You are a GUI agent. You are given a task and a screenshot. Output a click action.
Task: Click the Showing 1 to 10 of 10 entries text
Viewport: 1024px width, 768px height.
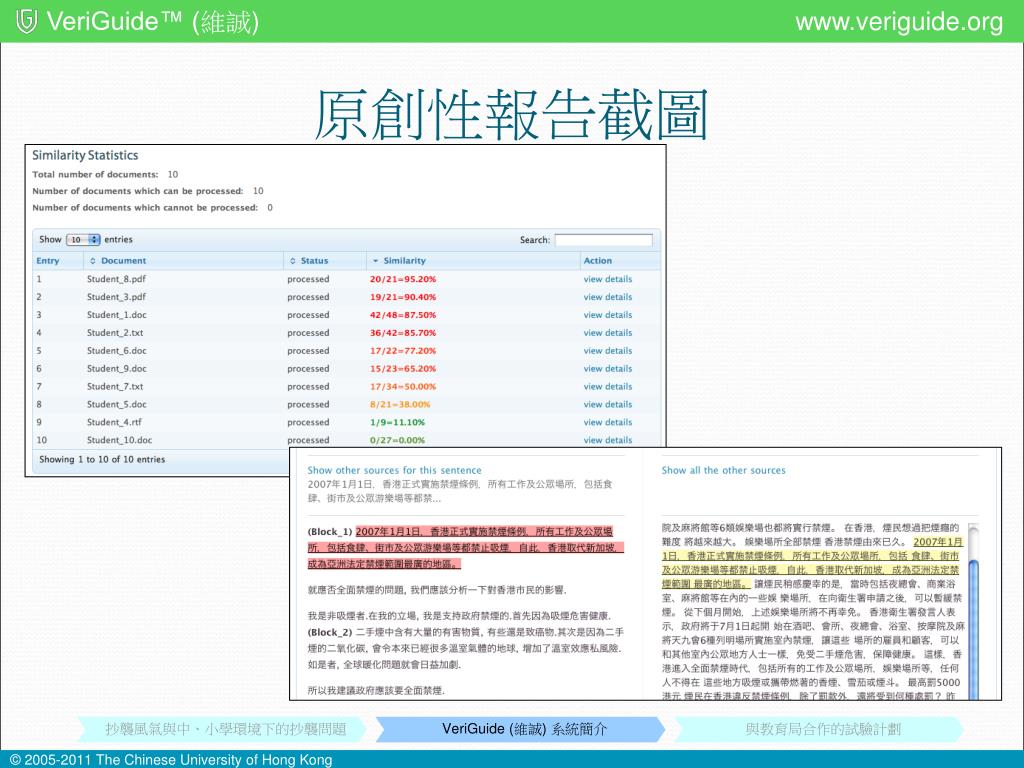(x=102, y=459)
